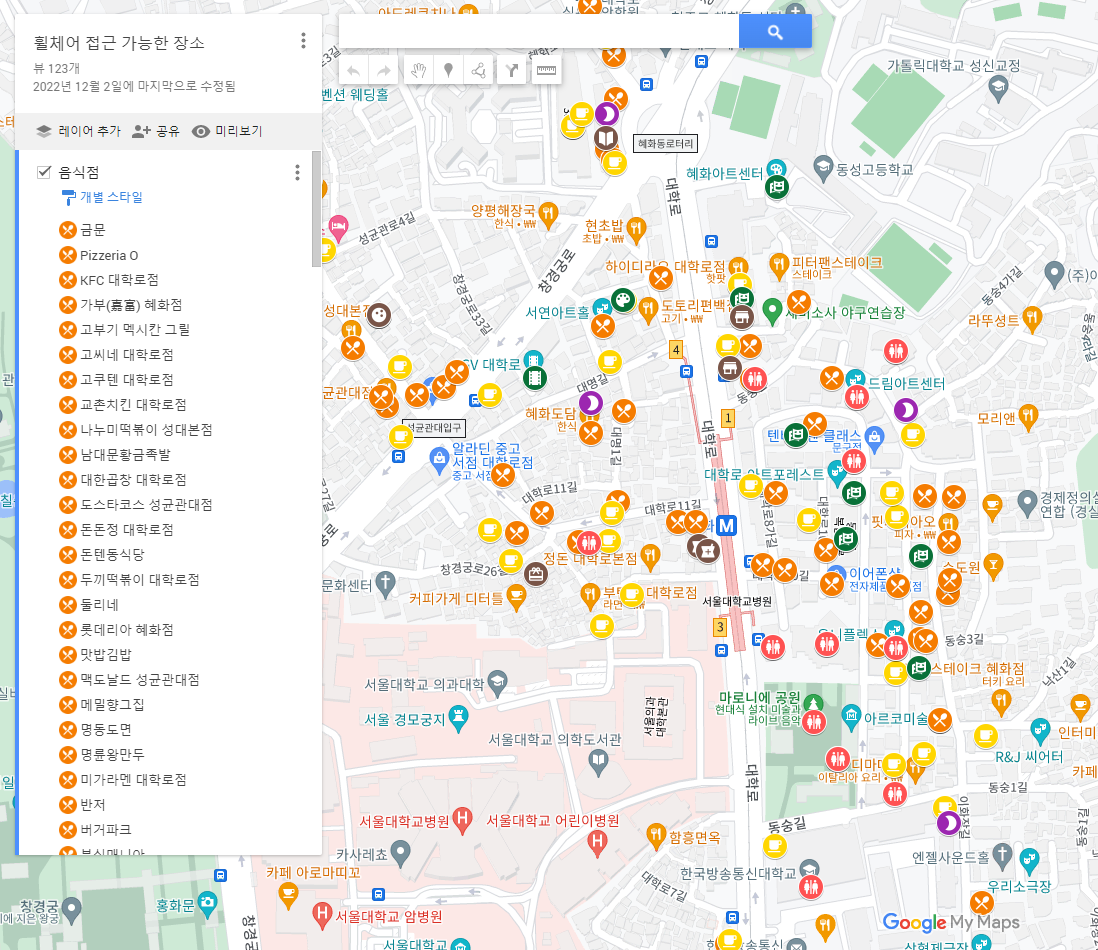Click the 커피가게 디터틀 coffee cup marker
The image size is (1098, 950).
[x=516, y=599]
